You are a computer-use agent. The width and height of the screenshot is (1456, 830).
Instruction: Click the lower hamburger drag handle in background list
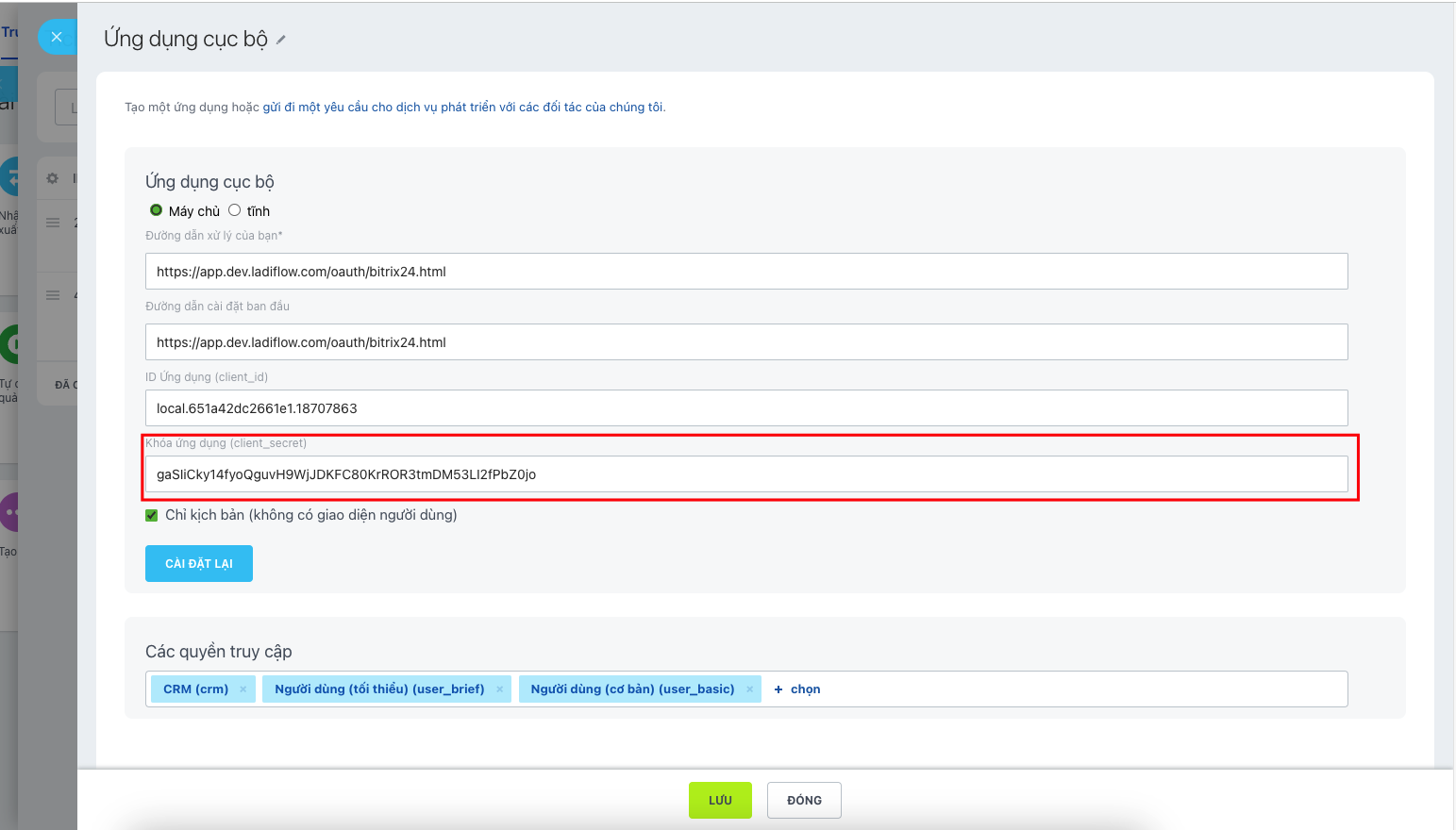pyautogui.click(x=53, y=295)
